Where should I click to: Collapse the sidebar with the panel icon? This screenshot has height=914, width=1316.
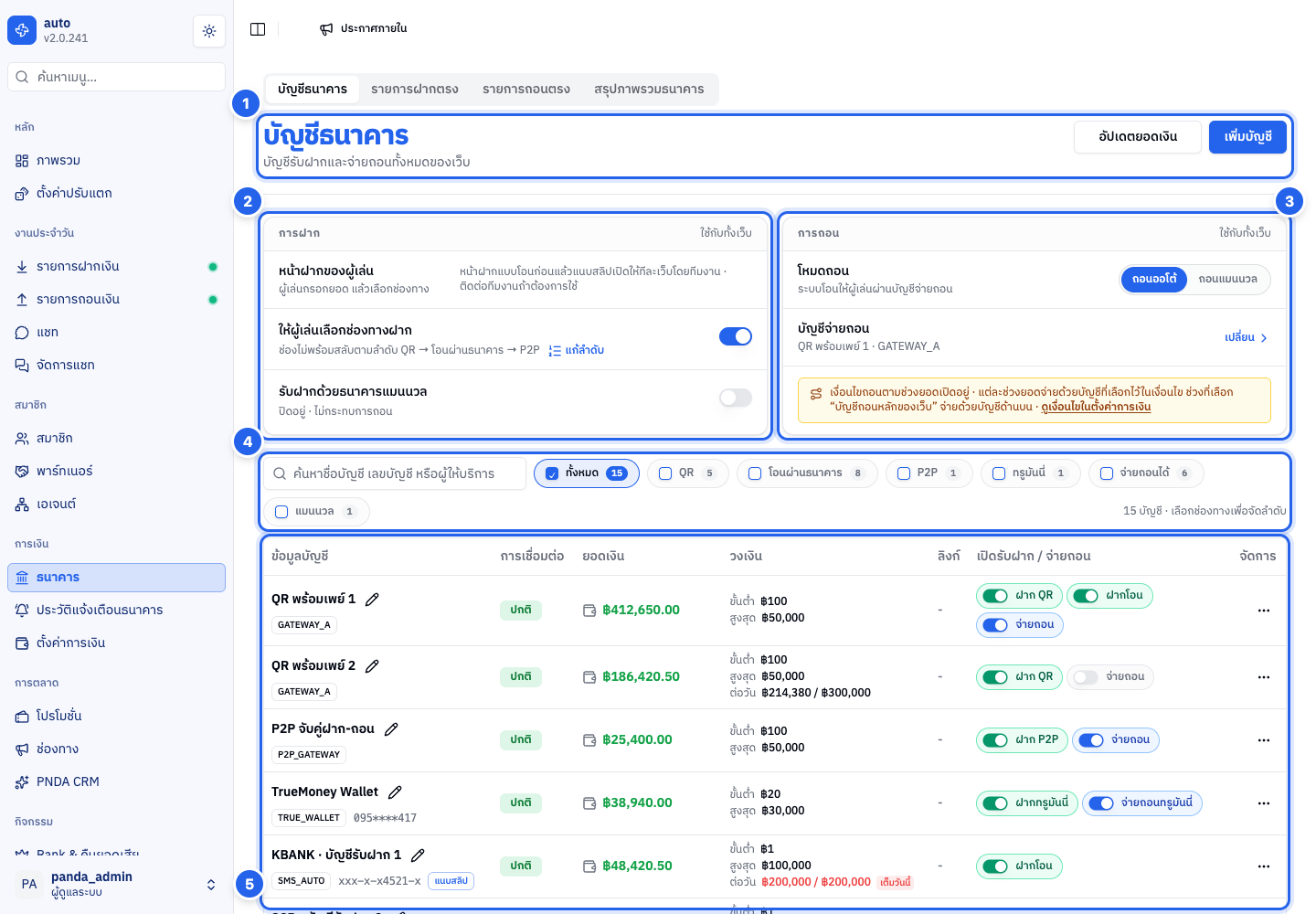(258, 29)
